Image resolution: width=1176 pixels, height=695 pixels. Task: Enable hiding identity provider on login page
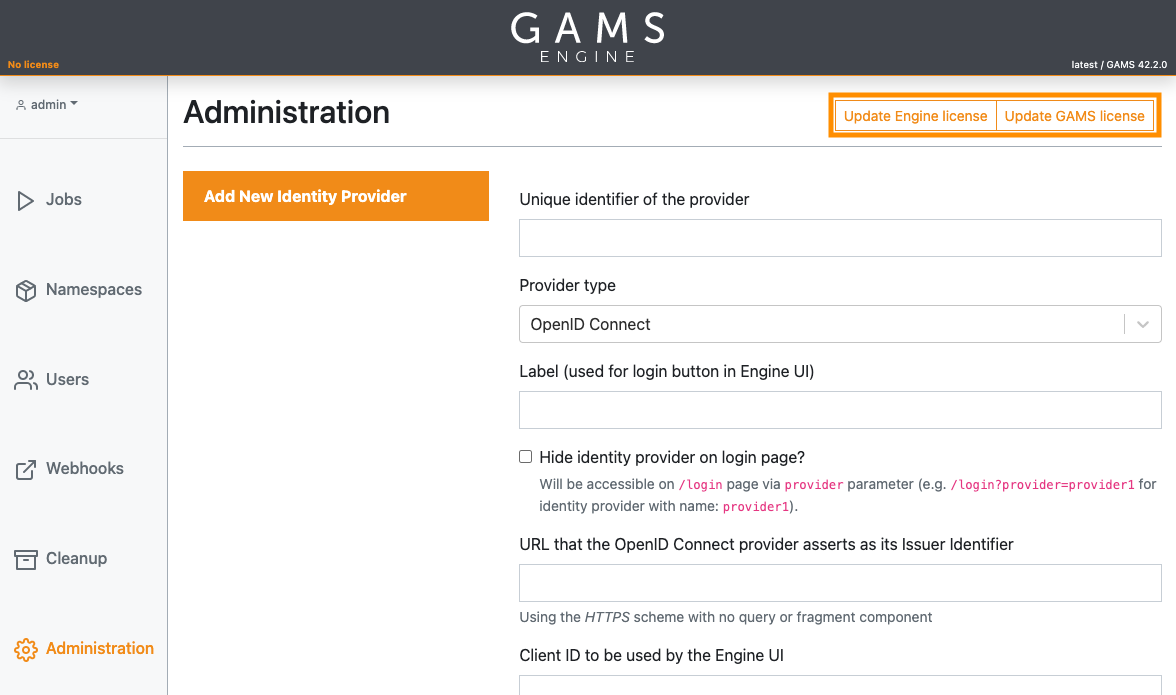[525, 456]
